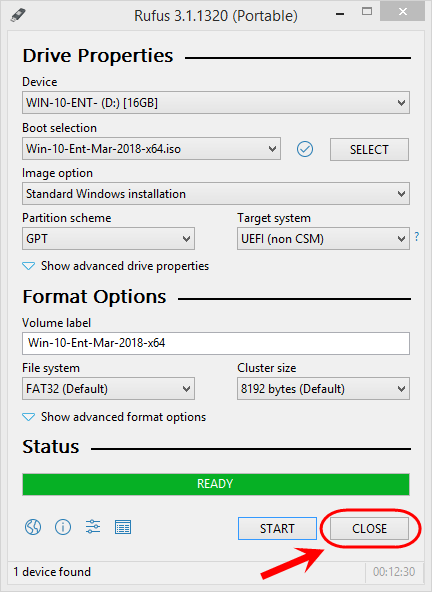This screenshot has width=432, height=592.
Task: Open the Target system dropdown
Action: point(323,239)
